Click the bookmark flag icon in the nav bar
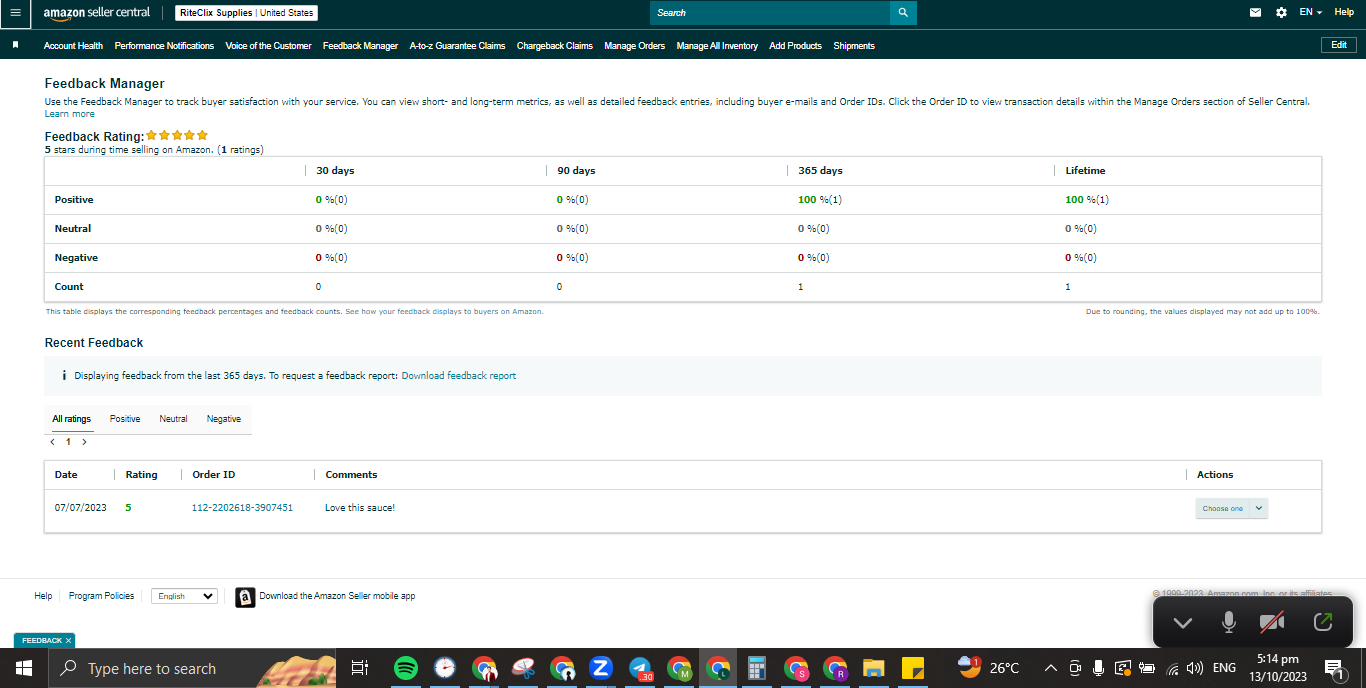 [16, 45]
